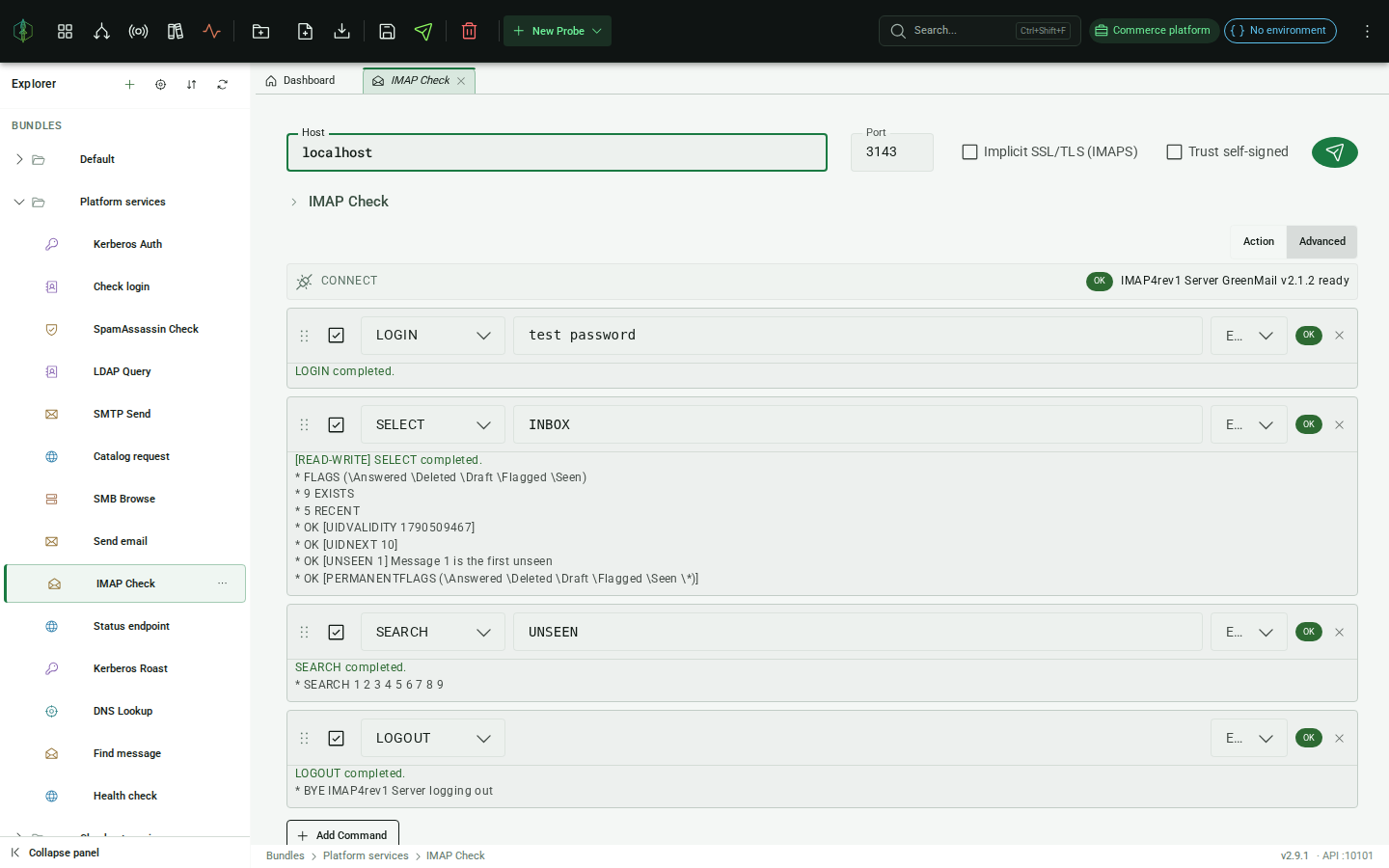This screenshot has width=1389, height=868.
Task: Uncheck the SEARCH command checkbox
Action: (336, 633)
